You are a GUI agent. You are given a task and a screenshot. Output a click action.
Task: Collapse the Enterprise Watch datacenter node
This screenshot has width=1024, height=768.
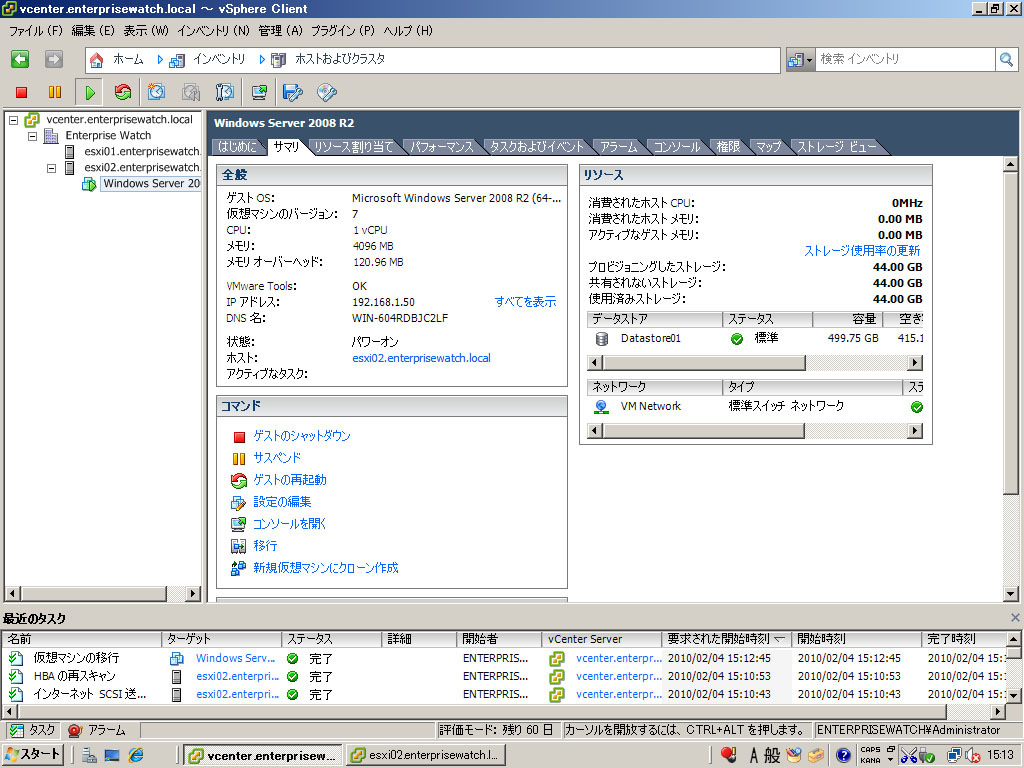pyautogui.click(x=32, y=136)
